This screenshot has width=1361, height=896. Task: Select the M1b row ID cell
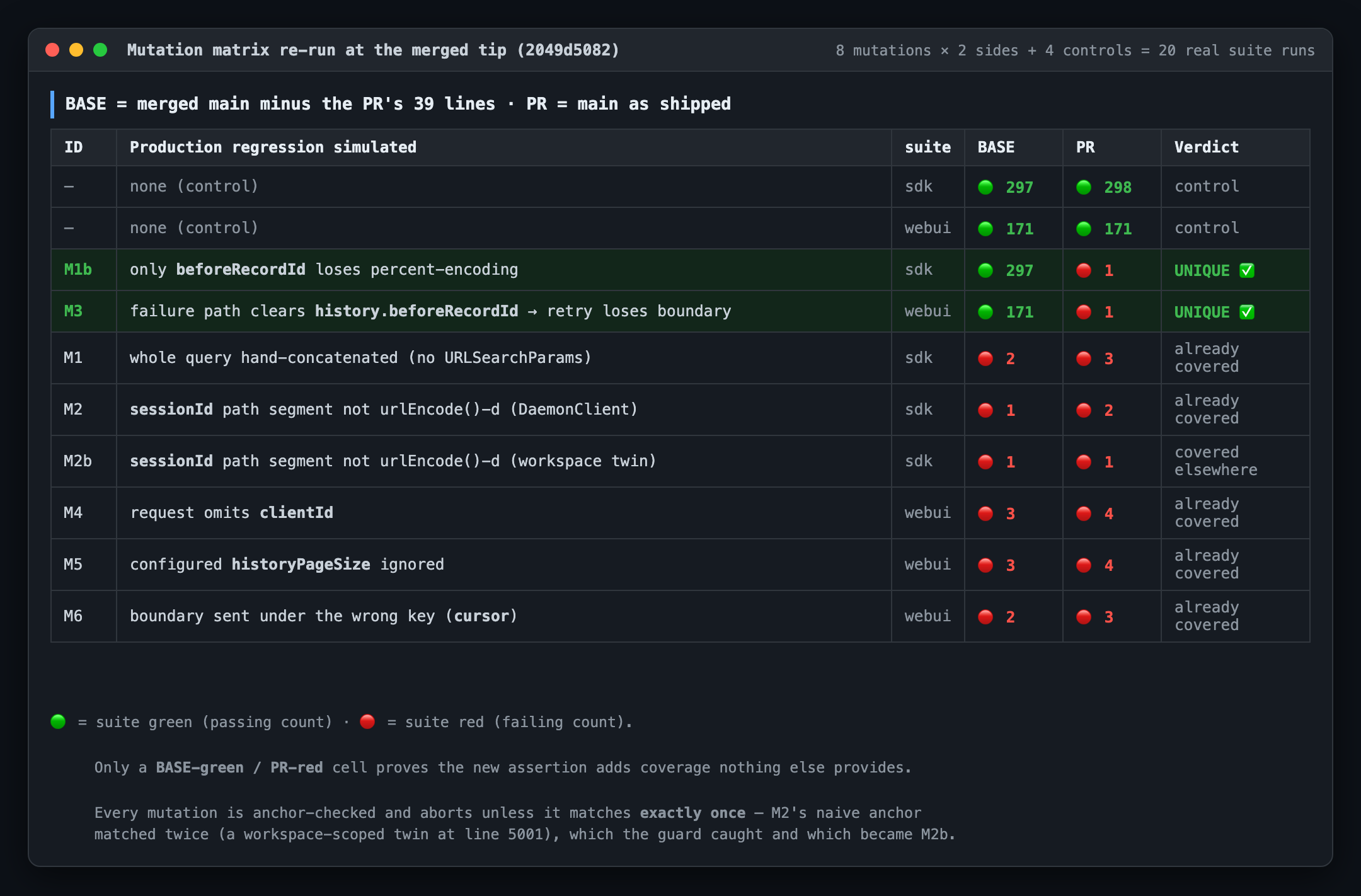click(84, 270)
